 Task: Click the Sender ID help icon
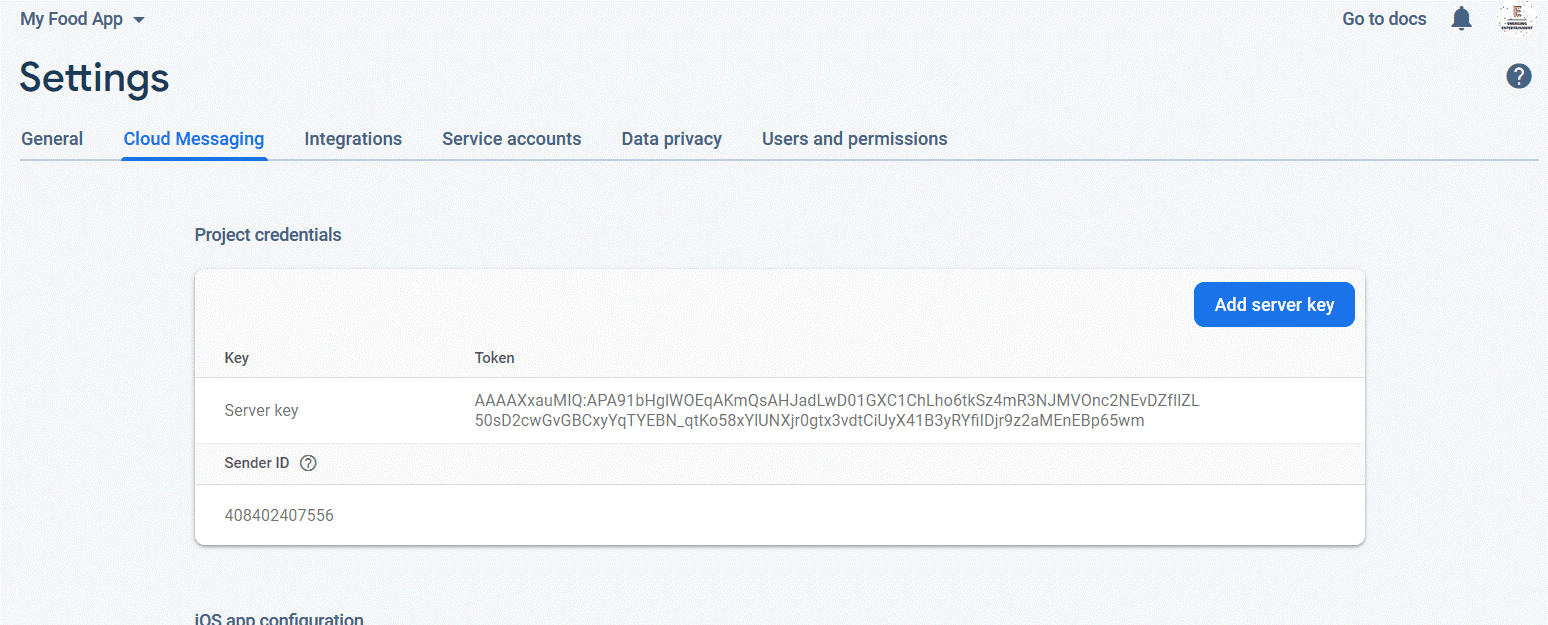click(x=308, y=463)
